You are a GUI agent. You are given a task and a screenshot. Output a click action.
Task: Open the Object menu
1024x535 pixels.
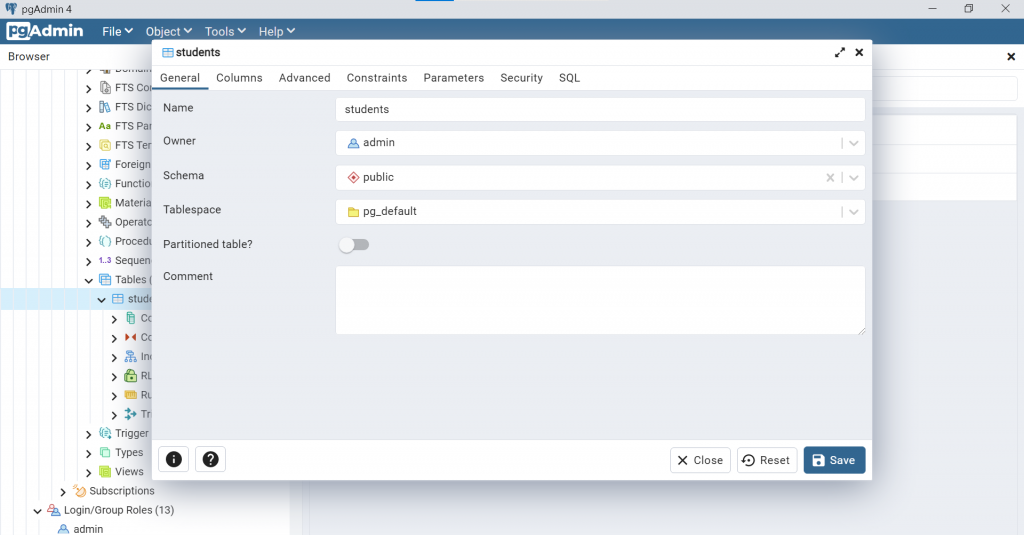point(168,31)
